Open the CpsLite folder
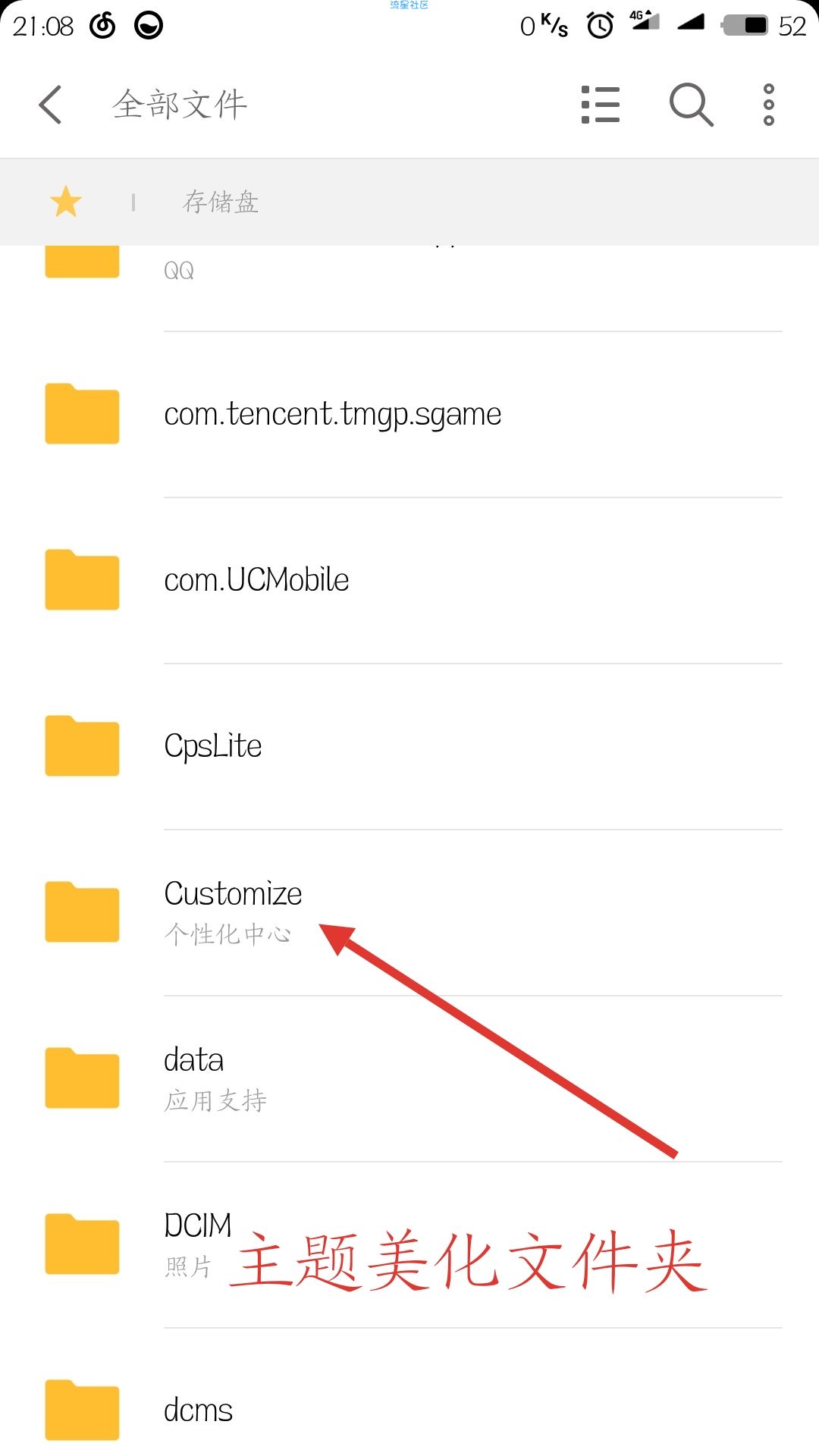The width and height of the screenshot is (819, 1456). [409, 747]
